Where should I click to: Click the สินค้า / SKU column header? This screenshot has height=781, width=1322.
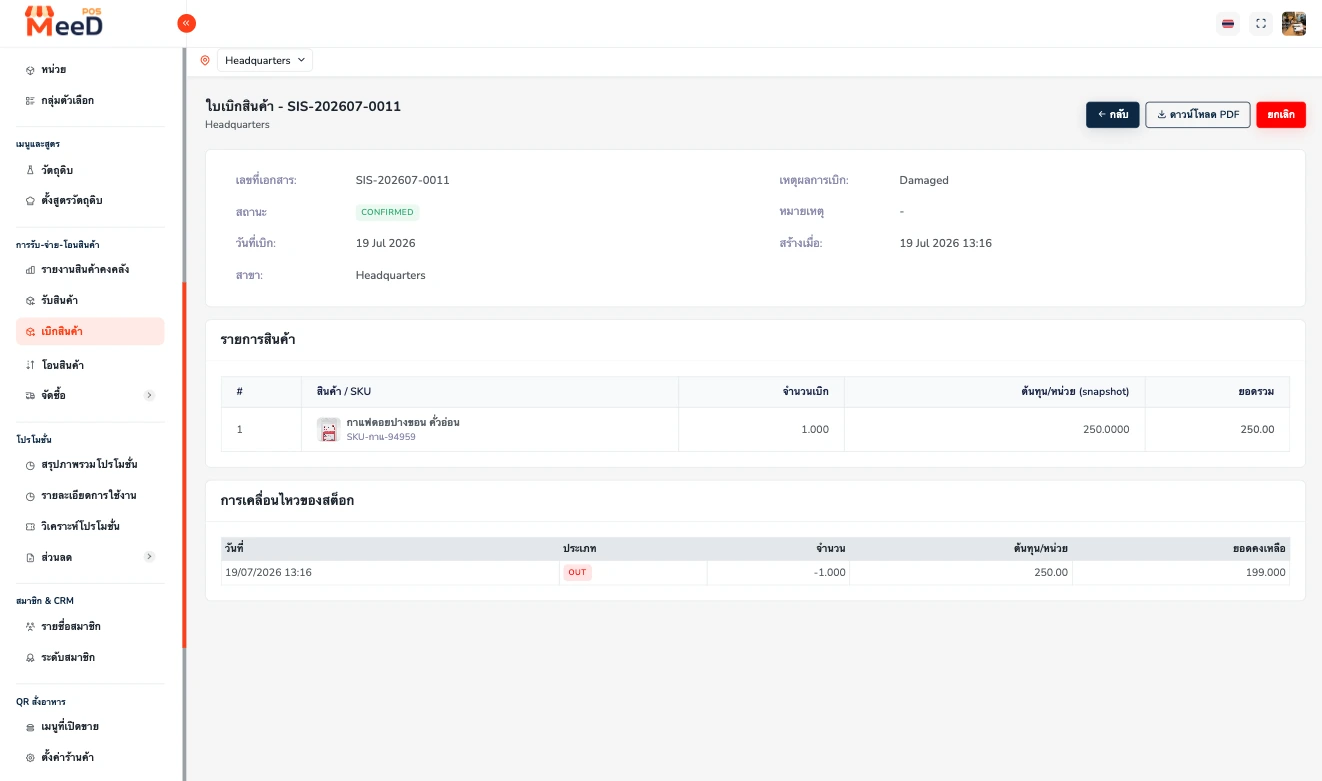point(490,391)
